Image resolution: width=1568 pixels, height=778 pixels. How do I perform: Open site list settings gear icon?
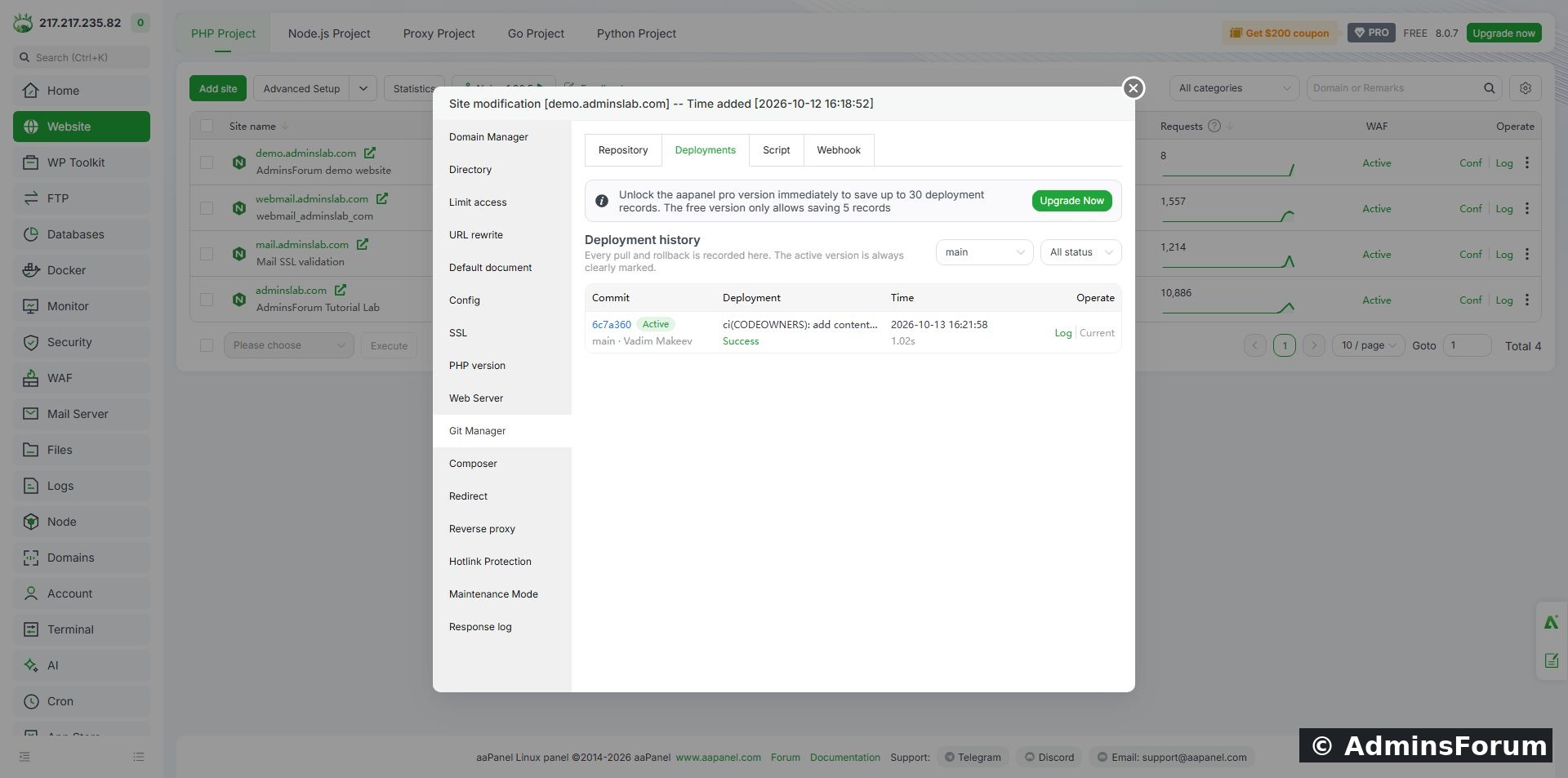pyautogui.click(x=1525, y=88)
